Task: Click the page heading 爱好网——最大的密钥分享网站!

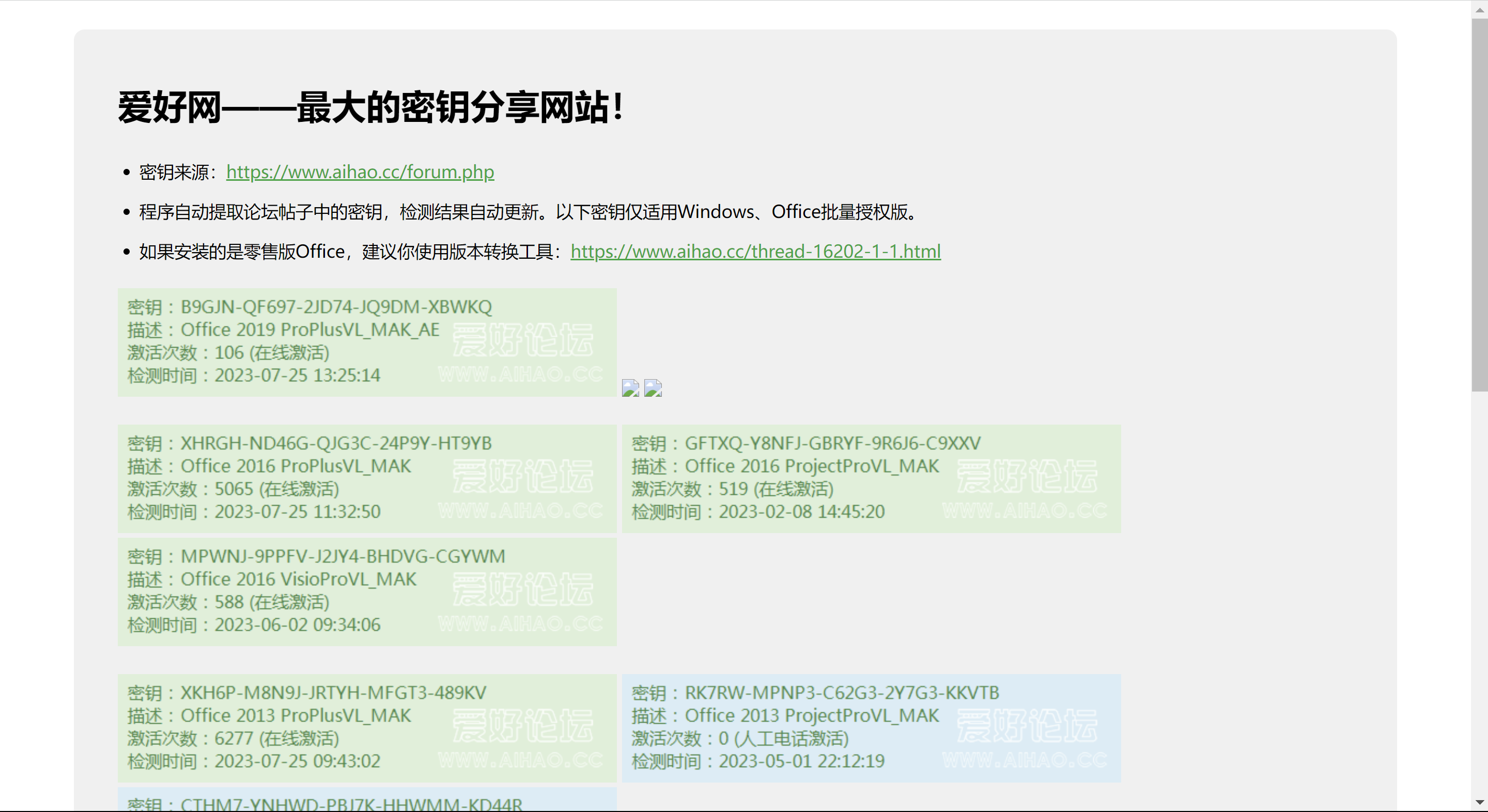Action: [x=371, y=107]
